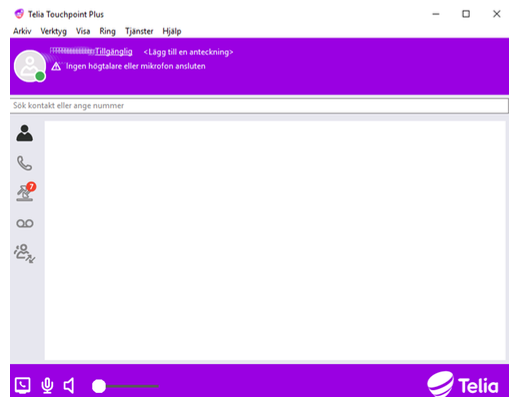
Task: Open the Visa menu
Action: [x=83, y=31]
